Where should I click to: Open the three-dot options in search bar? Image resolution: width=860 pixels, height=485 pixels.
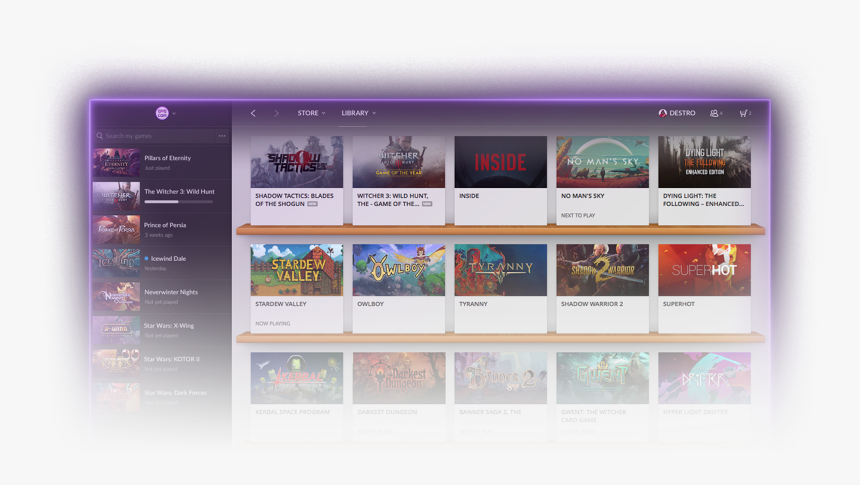tap(222, 136)
